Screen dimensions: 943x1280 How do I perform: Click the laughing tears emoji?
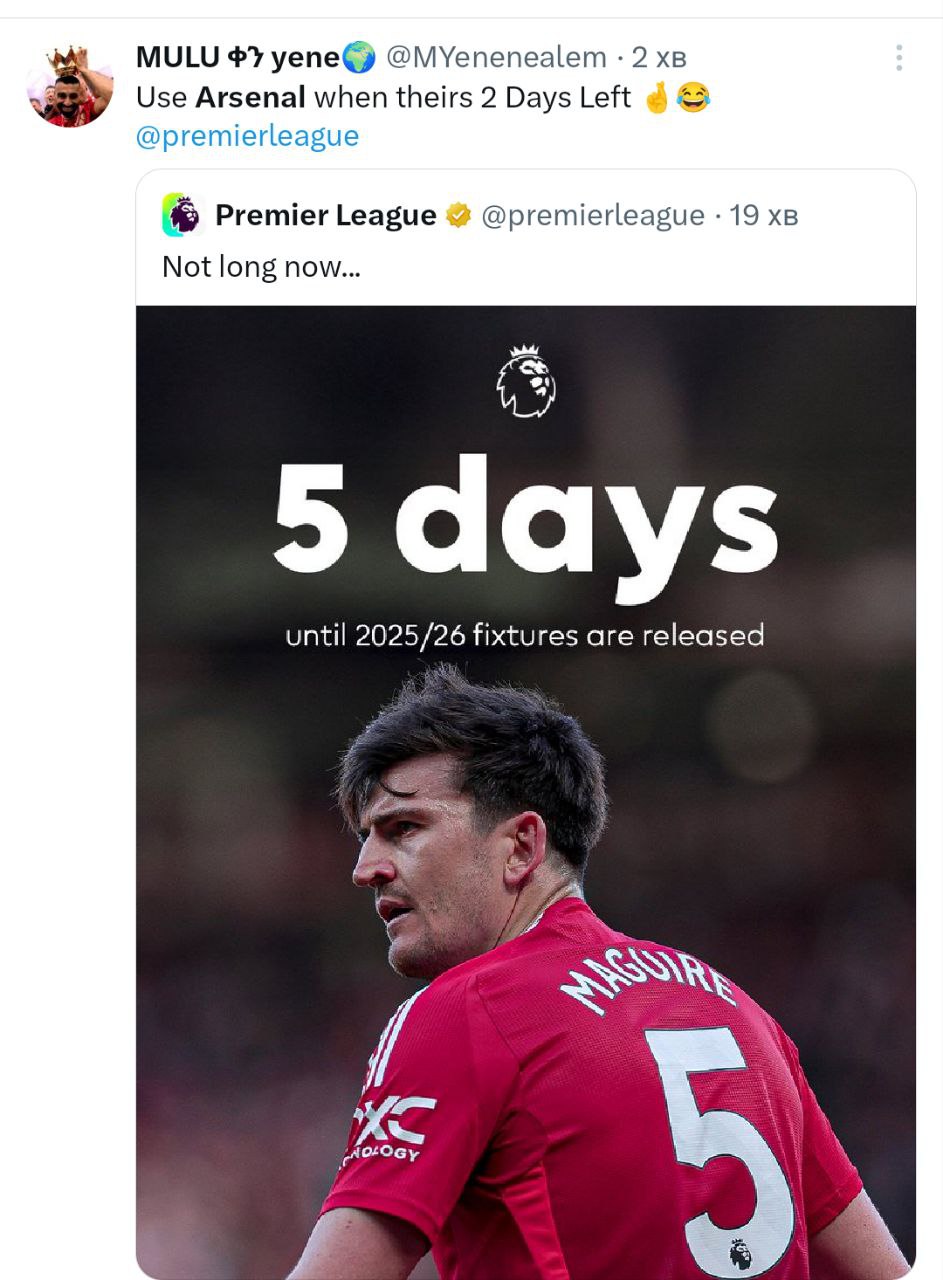pos(693,98)
